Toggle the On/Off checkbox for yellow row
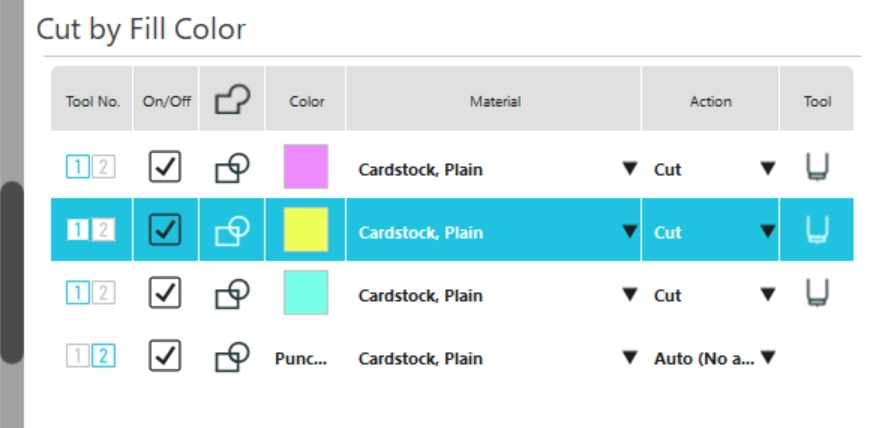 [x=165, y=231]
